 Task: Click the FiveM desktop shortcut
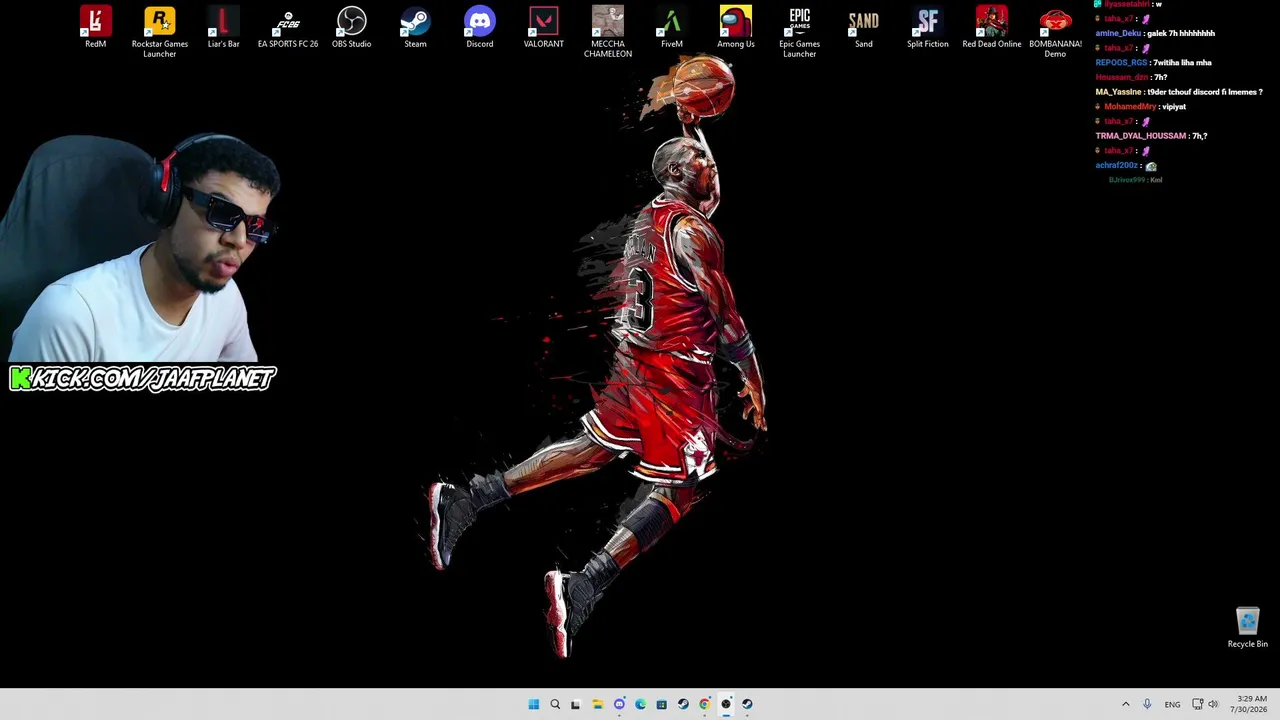pos(672,28)
